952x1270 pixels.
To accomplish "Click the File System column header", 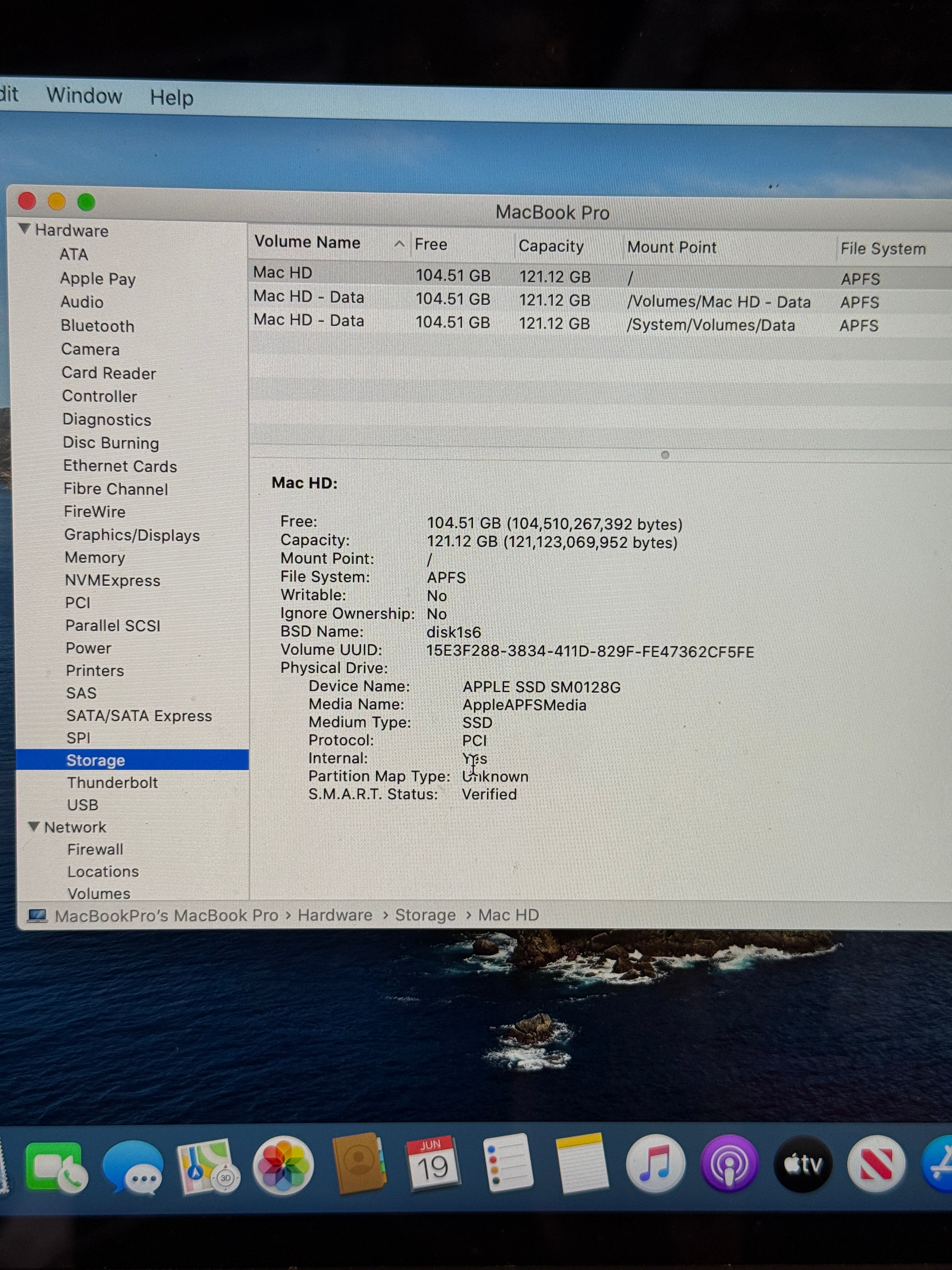I will point(883,249).
